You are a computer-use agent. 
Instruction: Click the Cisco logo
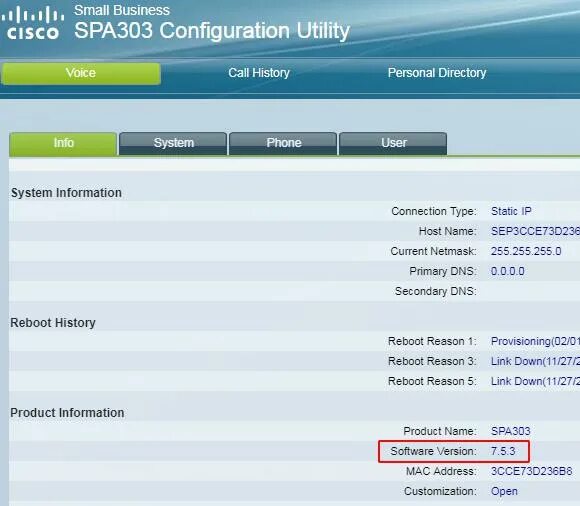pos(33,23)
